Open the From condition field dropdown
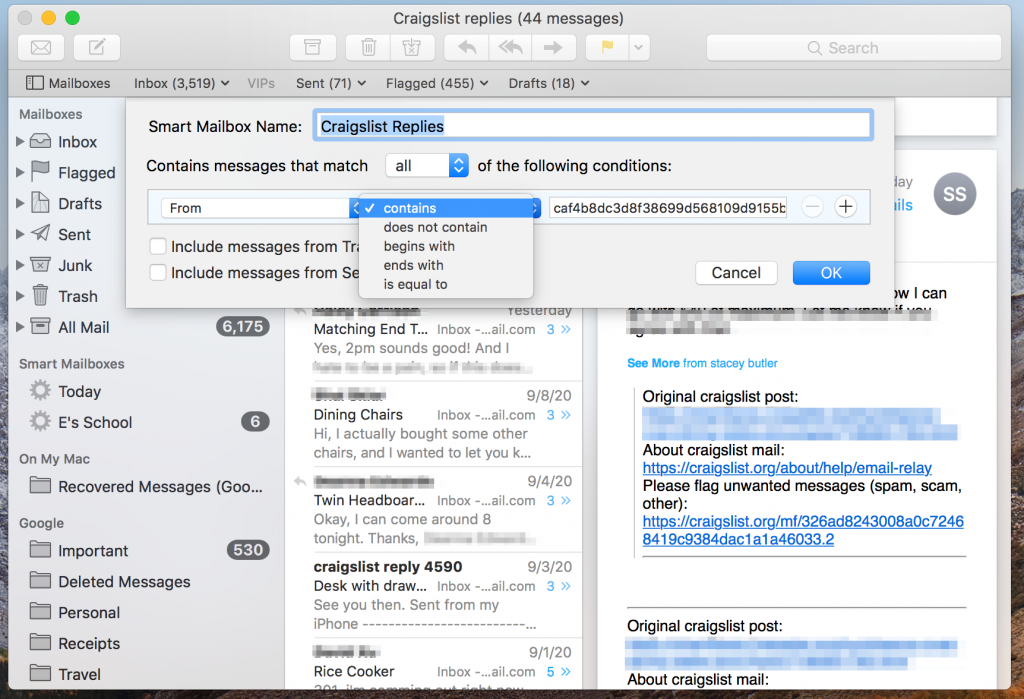The width and height of the screenshot is (1024, 699). point(260,208)
